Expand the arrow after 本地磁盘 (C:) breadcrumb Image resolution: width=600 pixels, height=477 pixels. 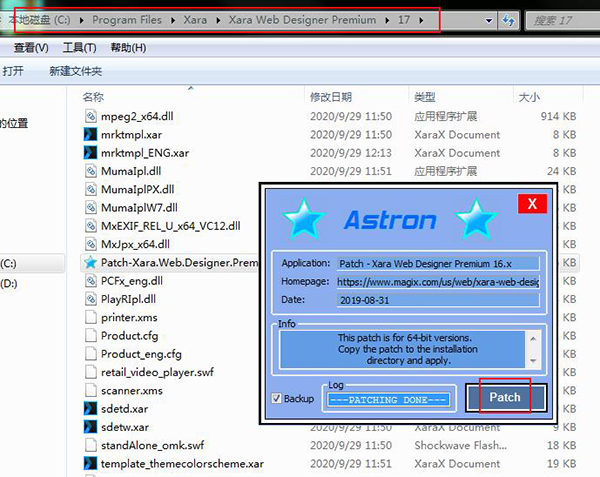coord(82,20)
